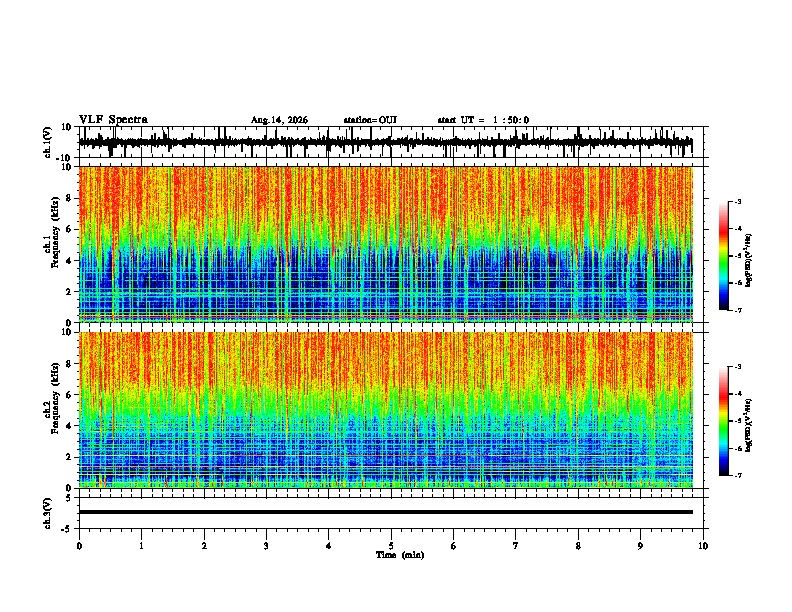792x612 pixels.
Task: Click the time axis tick label "8"
Action: click(x=578, y=546)
